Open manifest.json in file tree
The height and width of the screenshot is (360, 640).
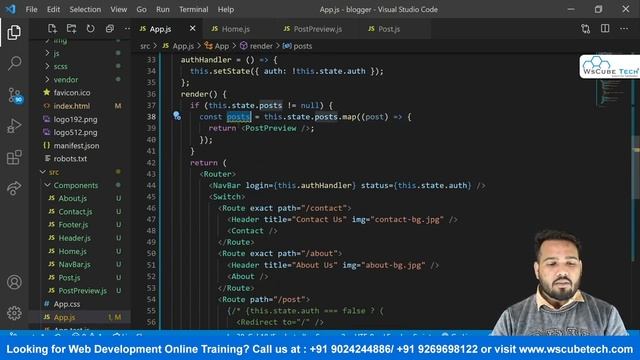point(76,145)
